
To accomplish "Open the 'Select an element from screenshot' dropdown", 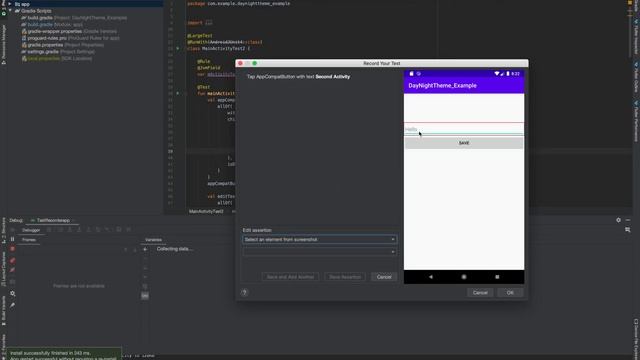I will 320,240.
